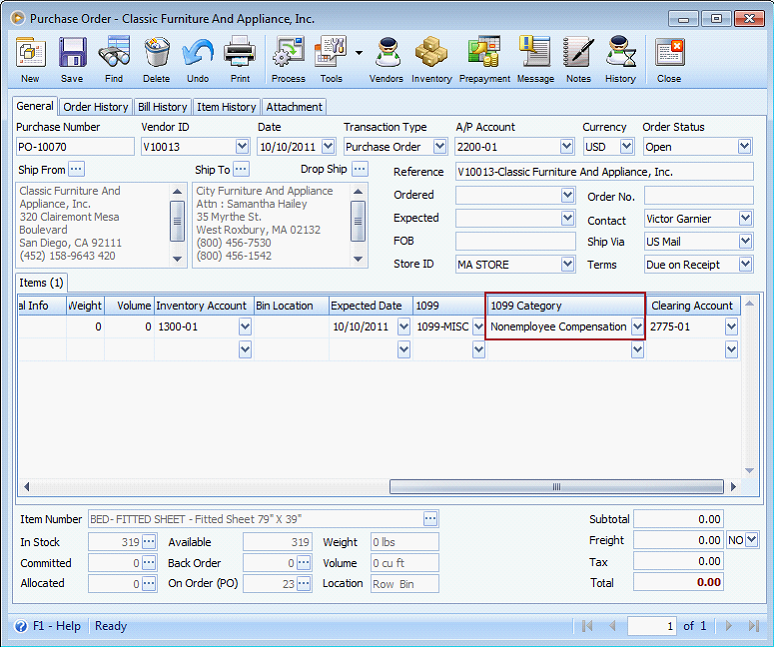Expand the Transaction Type dropdown
Screen dimensions: 775x648
point(439,147)
